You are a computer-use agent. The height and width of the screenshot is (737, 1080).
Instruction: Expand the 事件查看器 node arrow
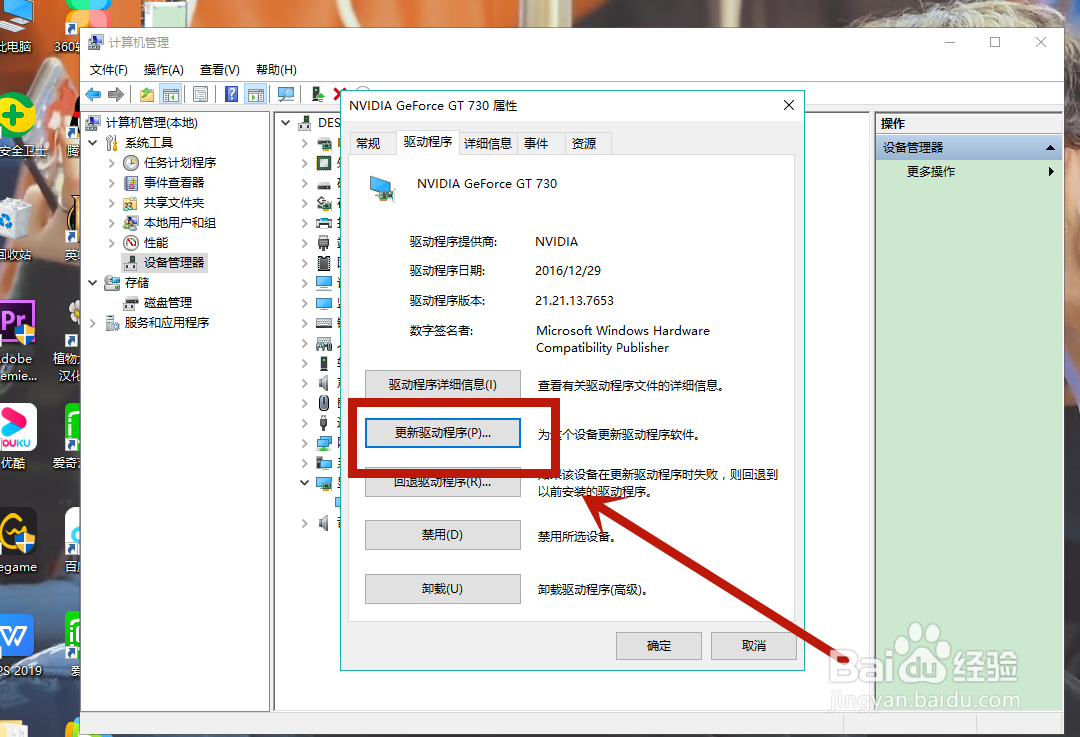coord(112,183)
